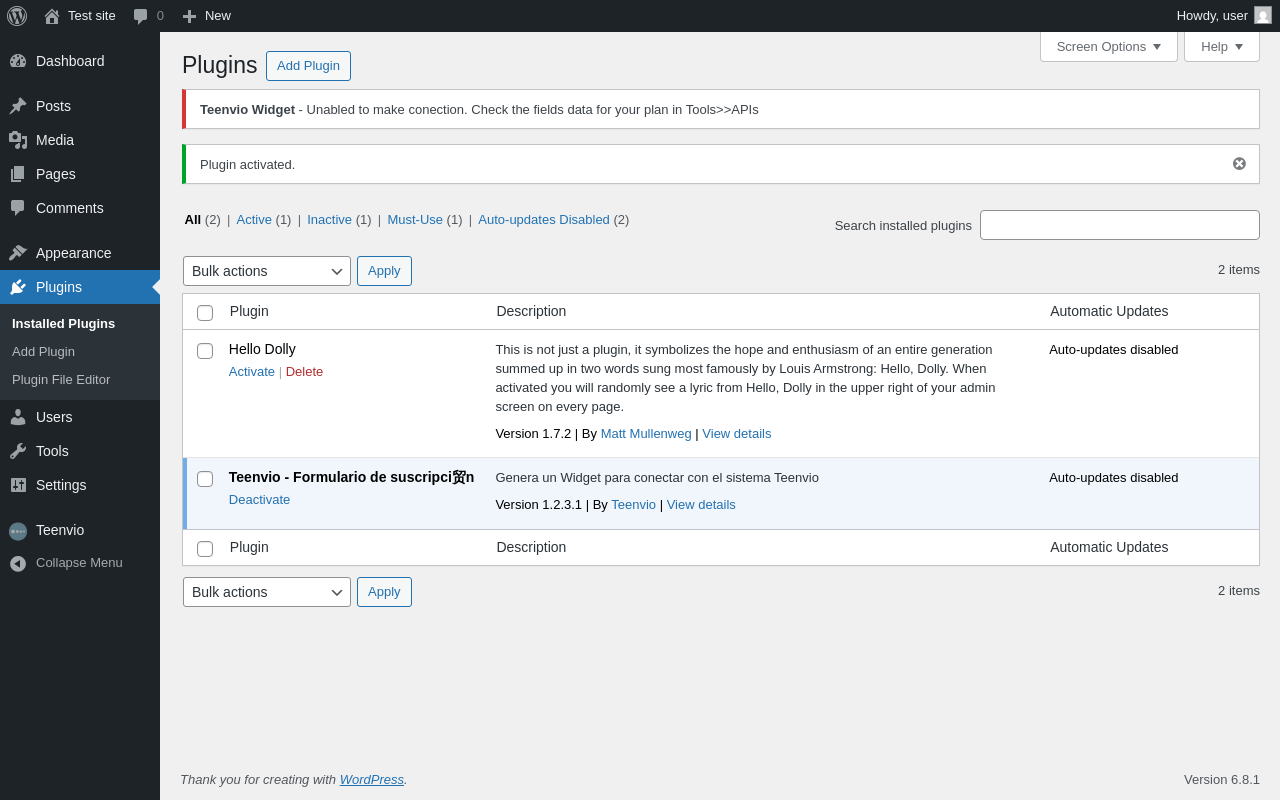The image size is (1280, 800).
Task: Open Installed Plugins submenu item
Action: click(63, 324)
